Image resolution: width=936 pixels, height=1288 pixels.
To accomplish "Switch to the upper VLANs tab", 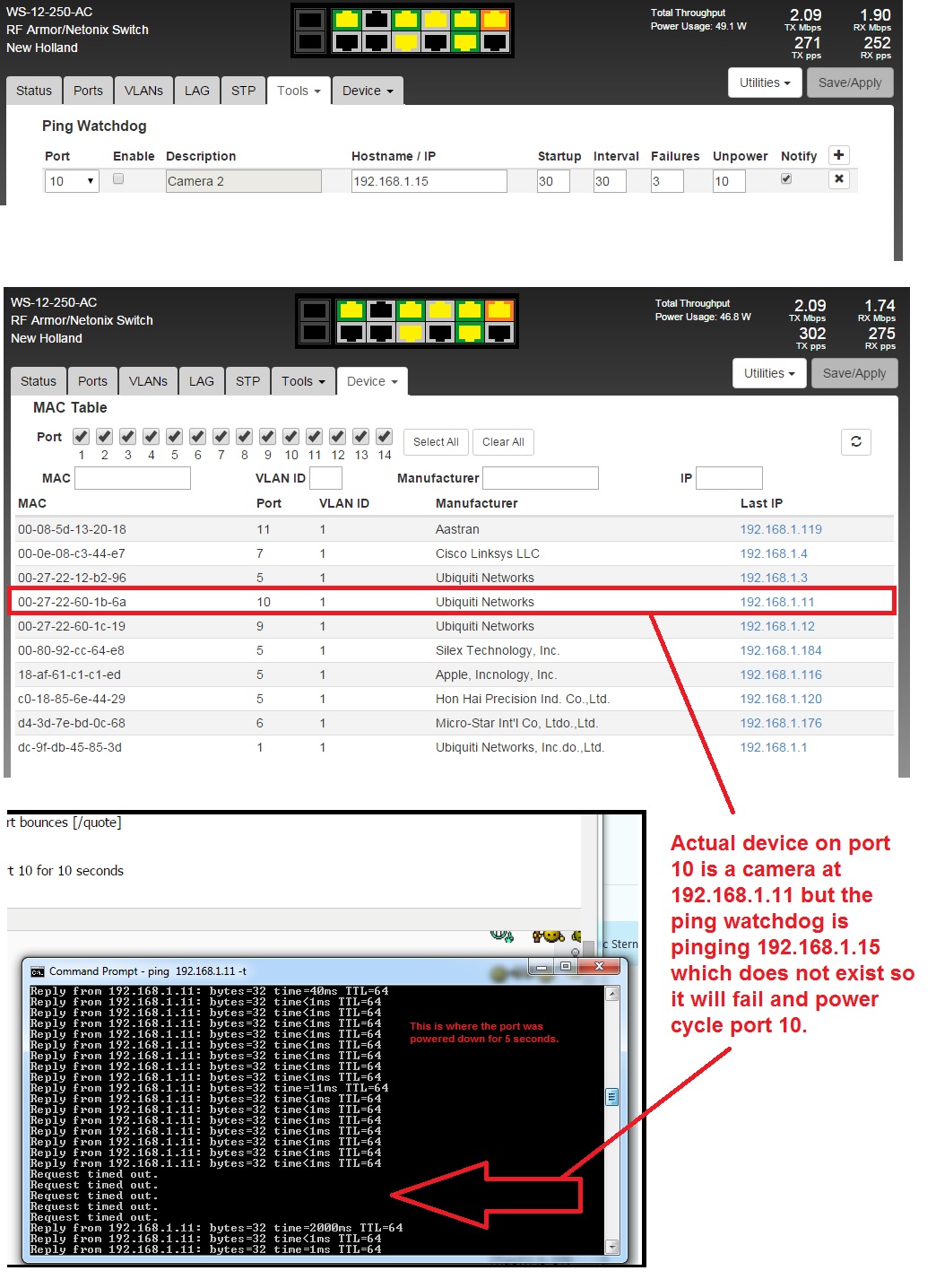I will pyautogui.click(x=143, y=91).
